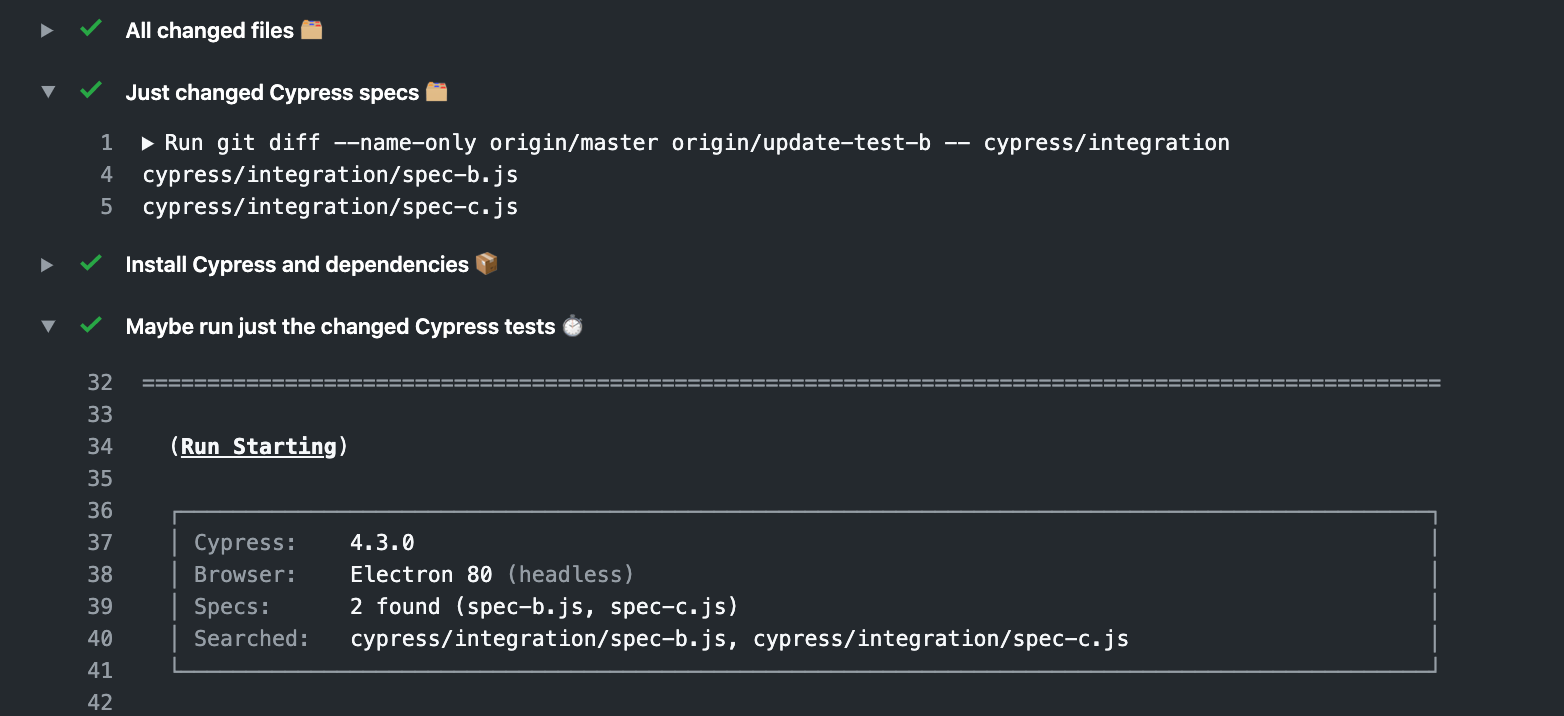Click Maybe run just the changed Cypress tests title
1564x716 pixels.
341,327
